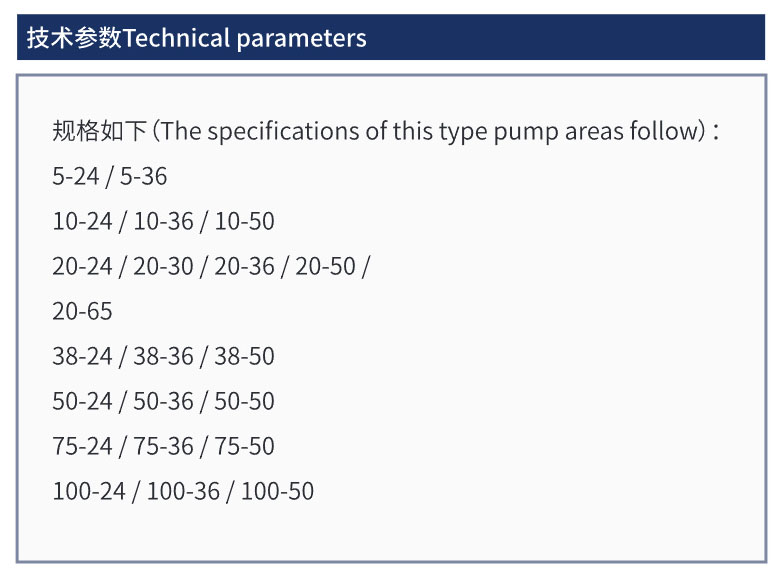Screen dimensions: 782x580
Task: Choose the 20-50 model
Action: (325, 267)
